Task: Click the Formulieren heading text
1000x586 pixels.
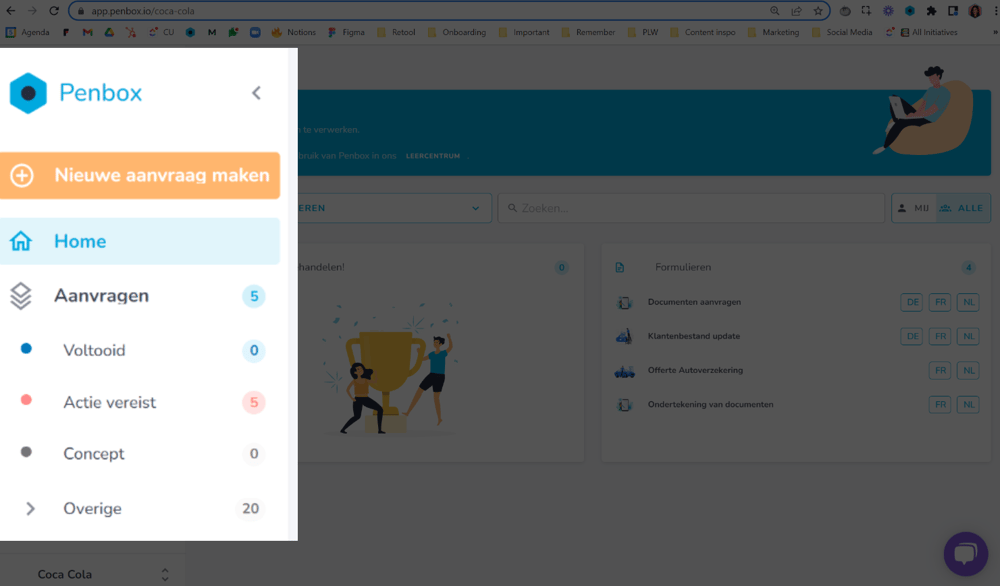Action: tap(683, 267)
